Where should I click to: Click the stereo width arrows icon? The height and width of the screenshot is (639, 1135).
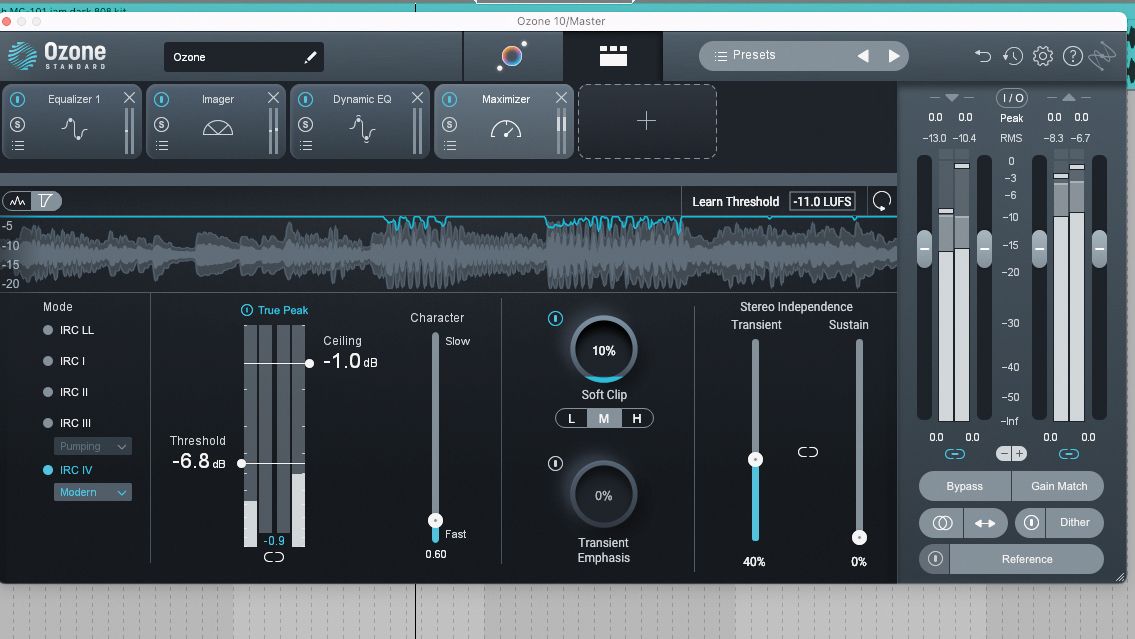984,522
